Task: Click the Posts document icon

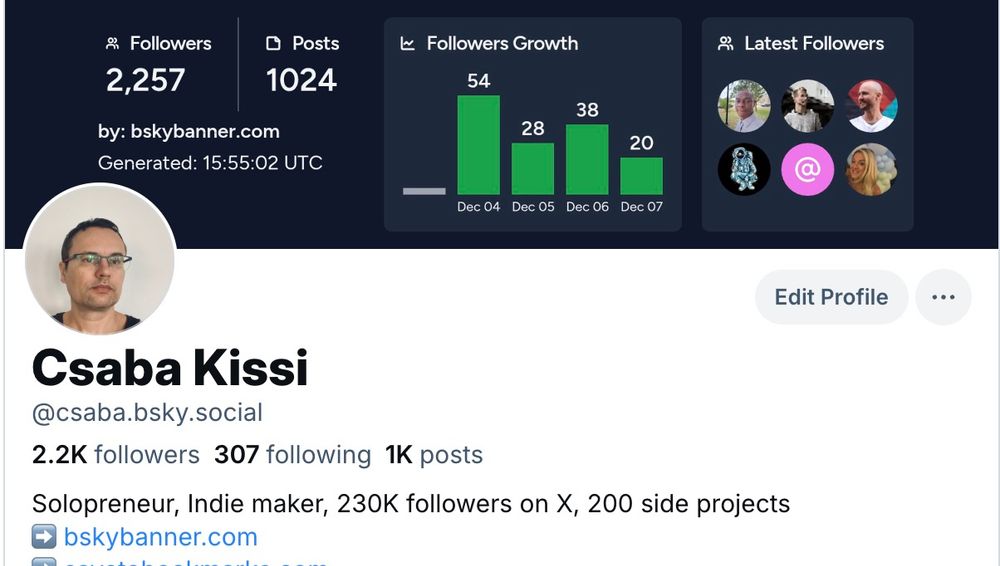Action: pos(274,44)
